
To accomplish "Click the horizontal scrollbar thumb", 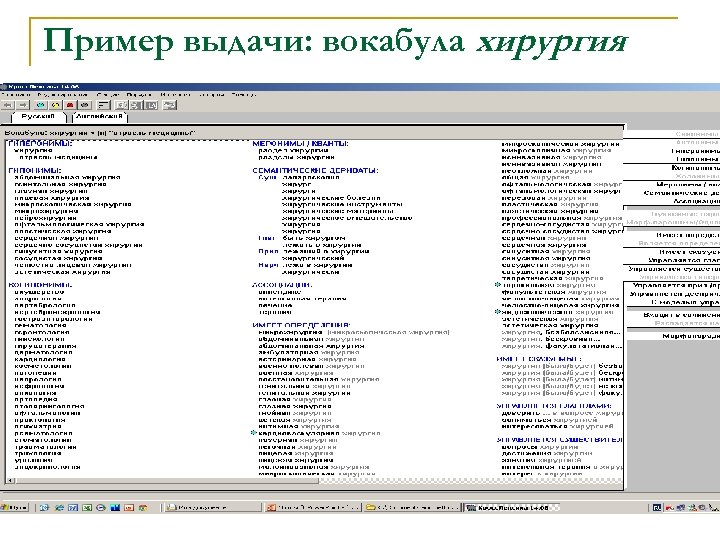I will pyautogui.click(x=167, y=481).
